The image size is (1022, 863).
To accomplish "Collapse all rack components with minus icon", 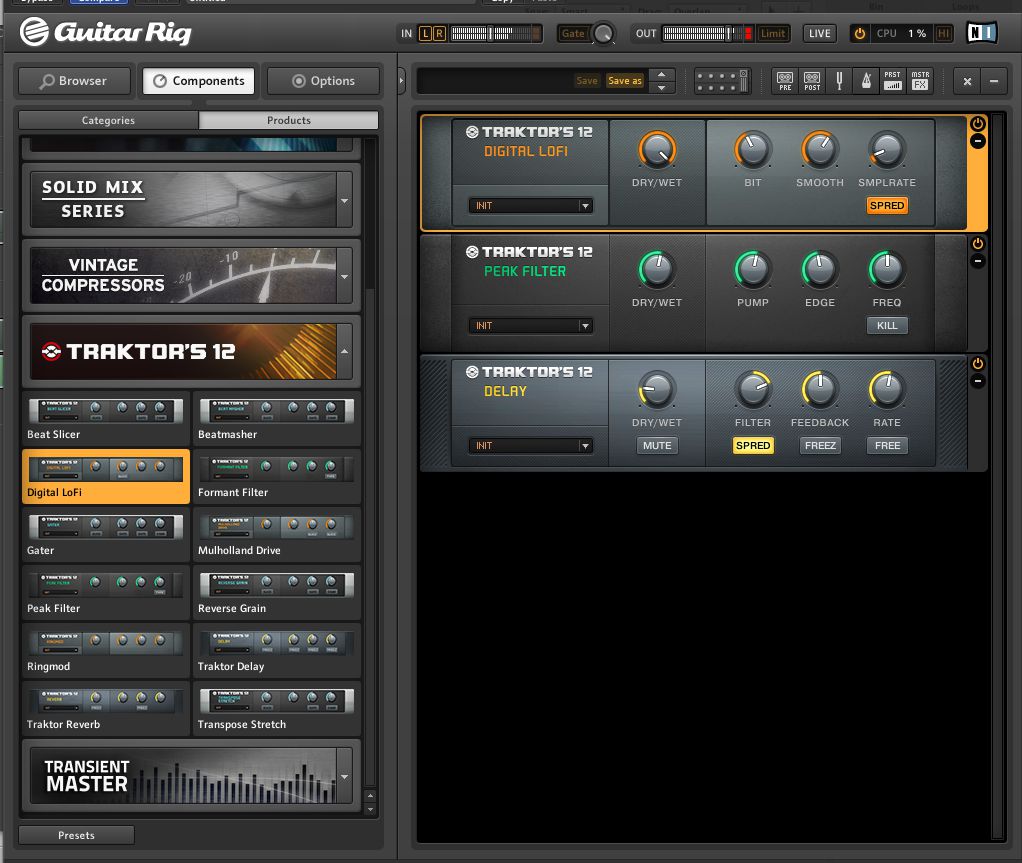I will pyautogui.click(x=994, y=81).
